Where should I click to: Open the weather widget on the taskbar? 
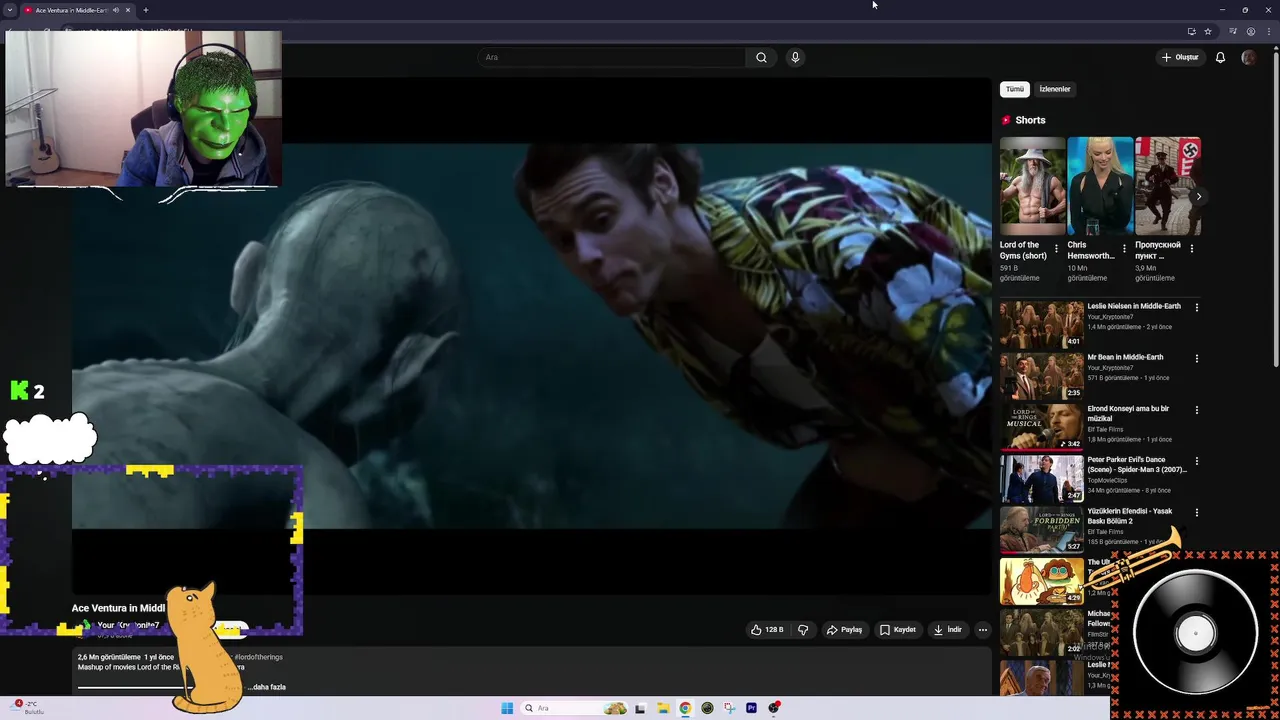point(28,707)
